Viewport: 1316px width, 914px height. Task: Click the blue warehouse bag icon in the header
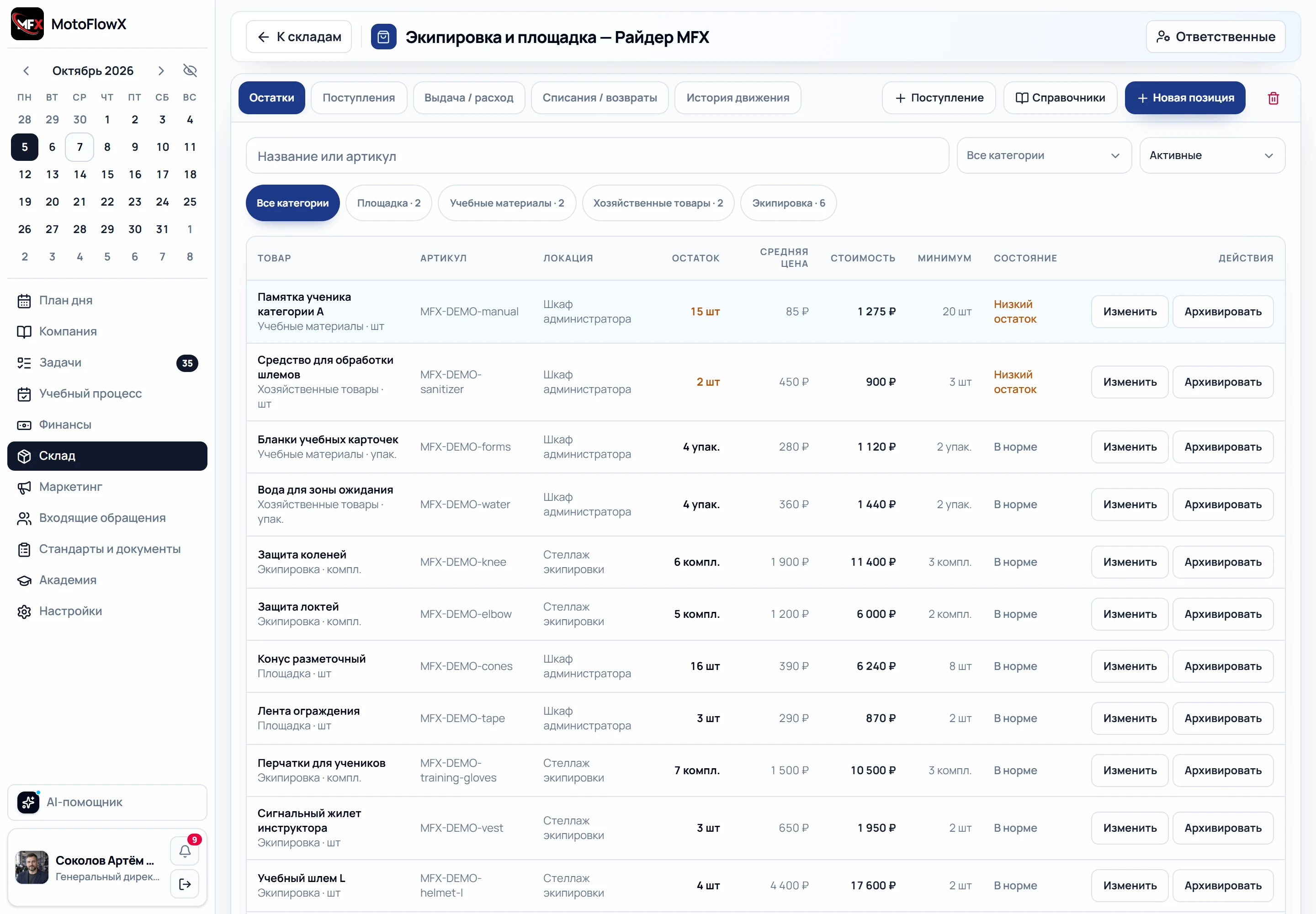pos(384,37)
